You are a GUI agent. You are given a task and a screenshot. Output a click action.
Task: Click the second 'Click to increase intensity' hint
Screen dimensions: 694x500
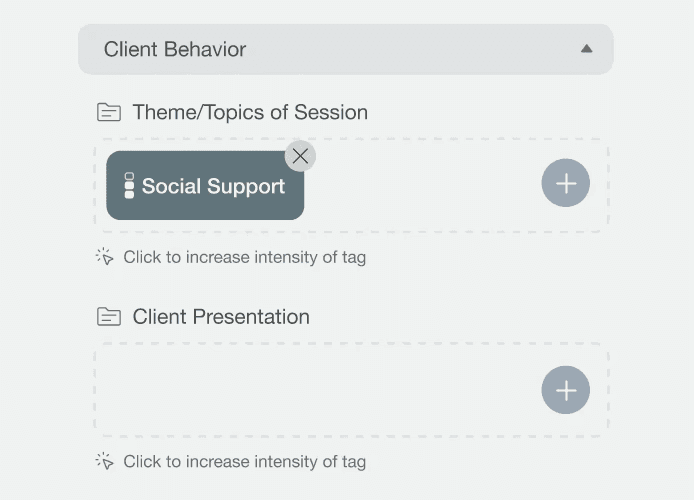click(x=244, y=461)
